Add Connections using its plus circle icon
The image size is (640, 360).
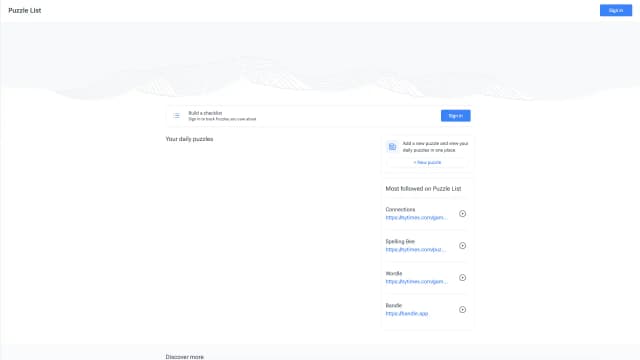[x=462, y=213]
